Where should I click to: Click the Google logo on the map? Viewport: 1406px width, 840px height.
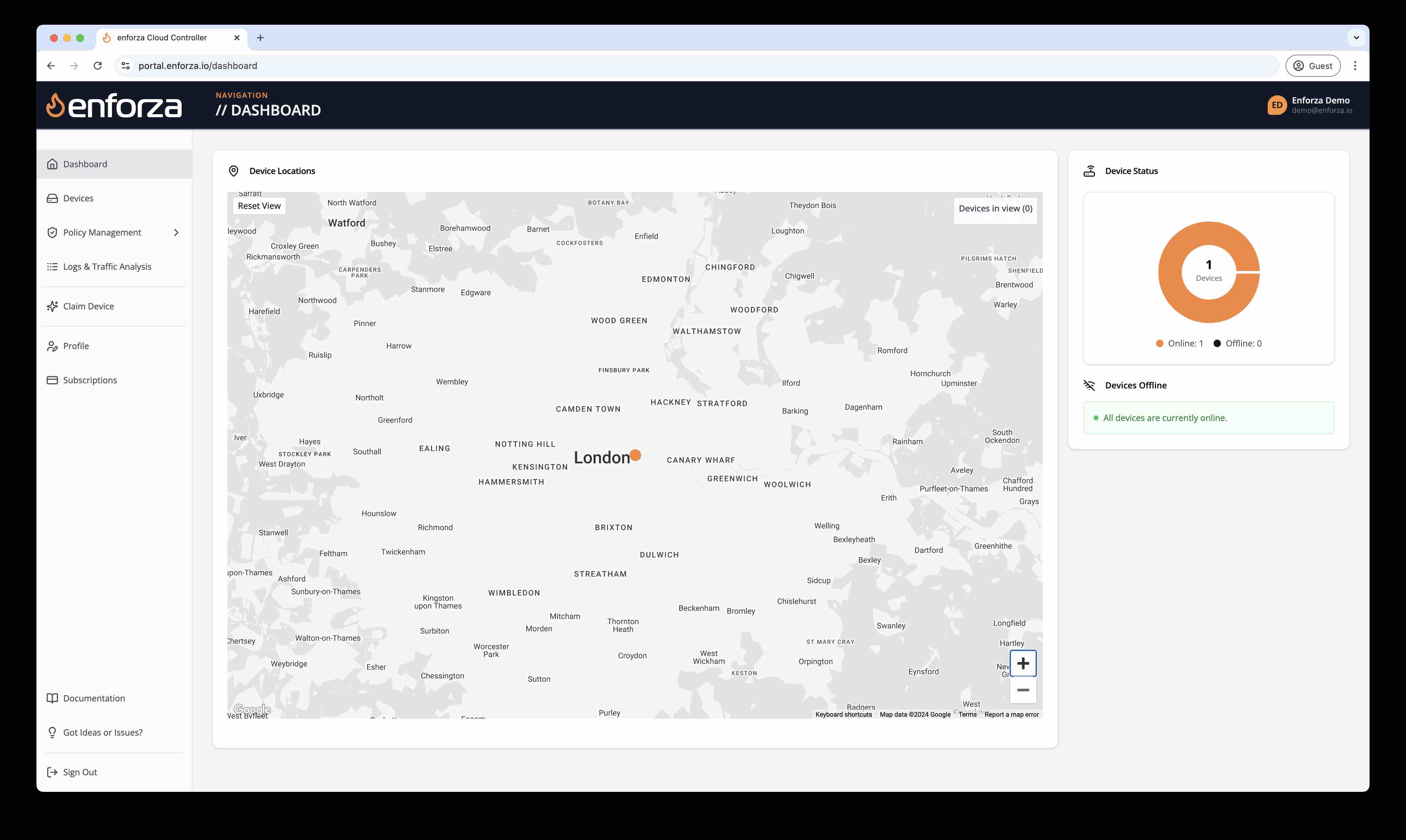click(x=253, y=709)
